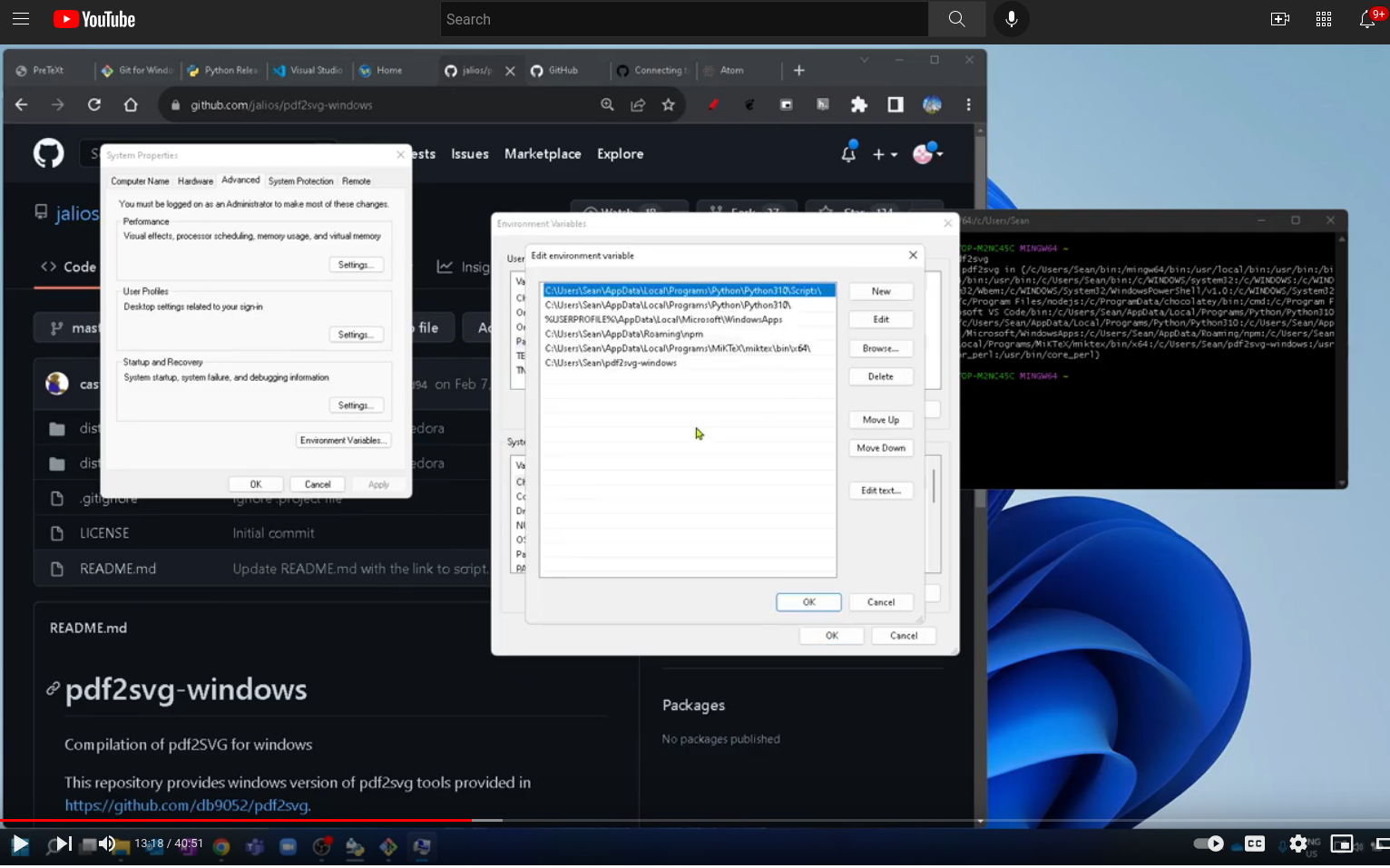Toggle closed captions with the CC button
The width and height of the screenshot is (1390, 868).
click(1255, 844)
